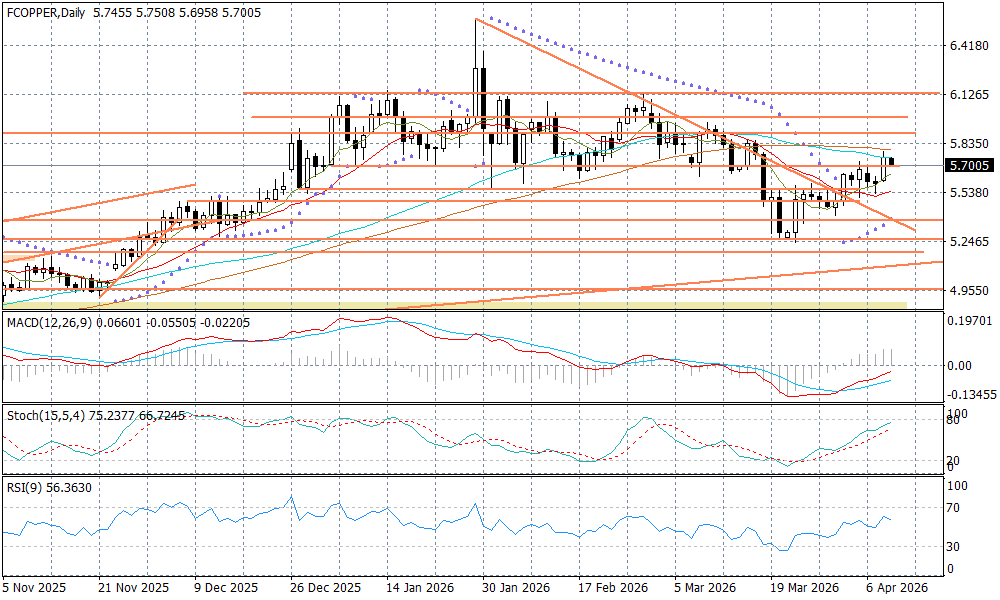Viewport: 1000px width, 600px height.
Task: Click the MACD -0.13455 scale value
Action: (x=971, y=395)
